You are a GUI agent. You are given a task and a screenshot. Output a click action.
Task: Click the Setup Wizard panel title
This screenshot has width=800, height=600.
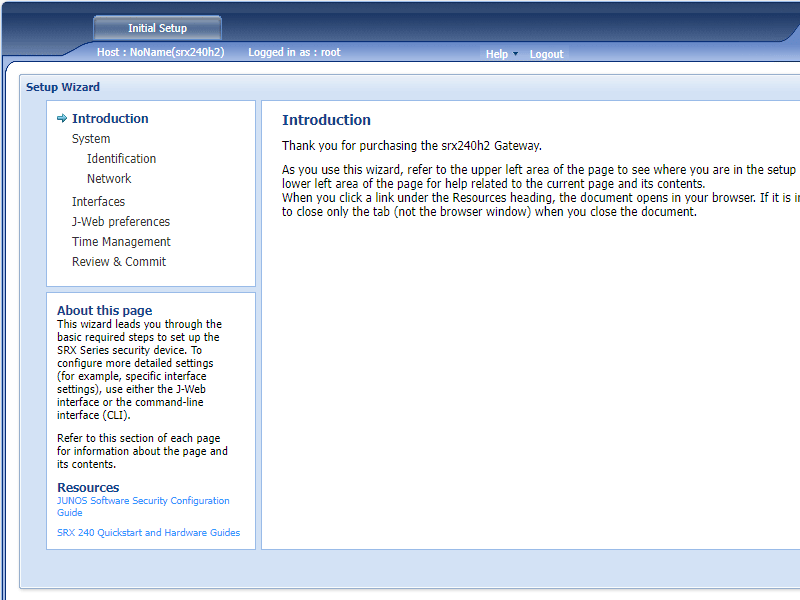tap(63, 87)
